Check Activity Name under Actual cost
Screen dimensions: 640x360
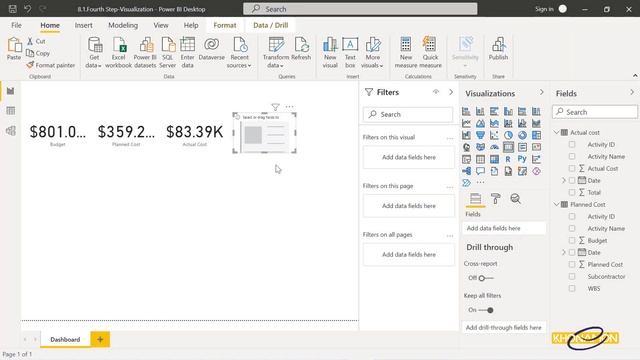[572, 156]
